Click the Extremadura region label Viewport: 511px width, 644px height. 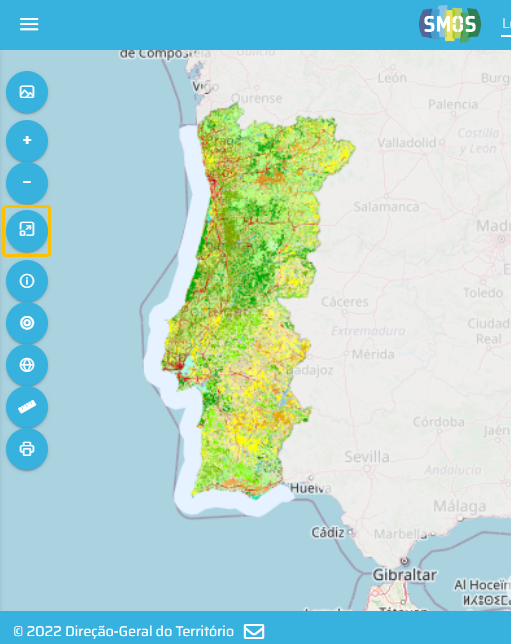(368, 331)
